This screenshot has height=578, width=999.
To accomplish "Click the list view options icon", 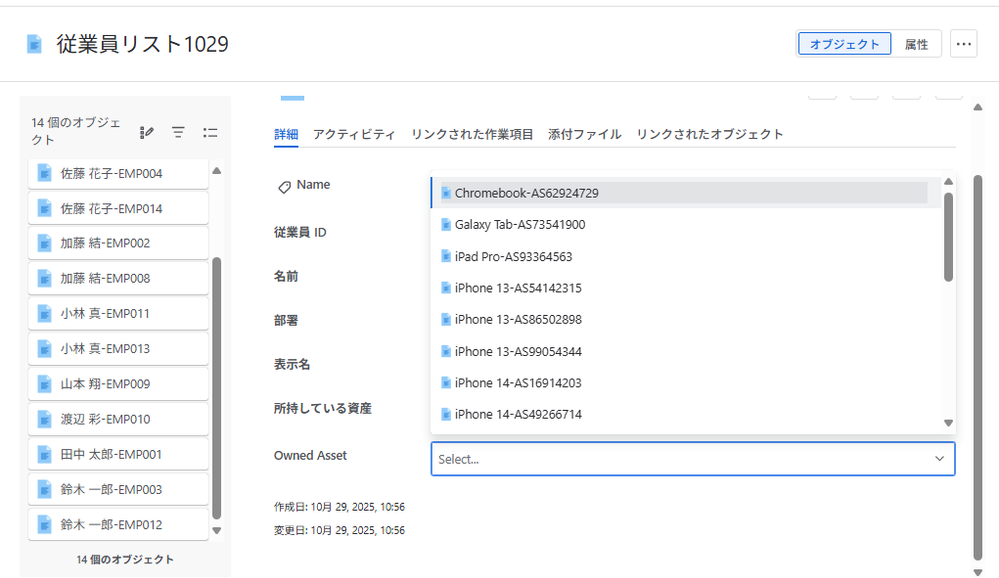I will coord(210,131).
